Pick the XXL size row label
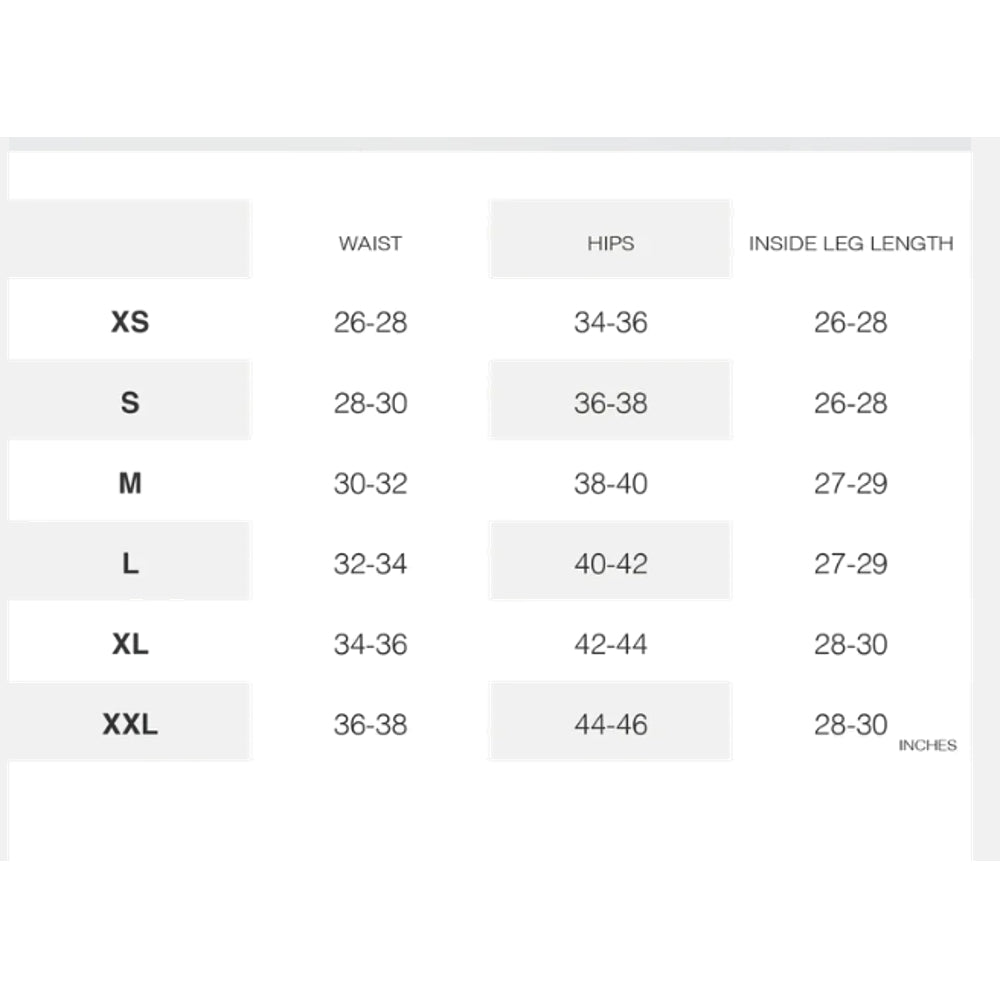 [x=130, y=724]
